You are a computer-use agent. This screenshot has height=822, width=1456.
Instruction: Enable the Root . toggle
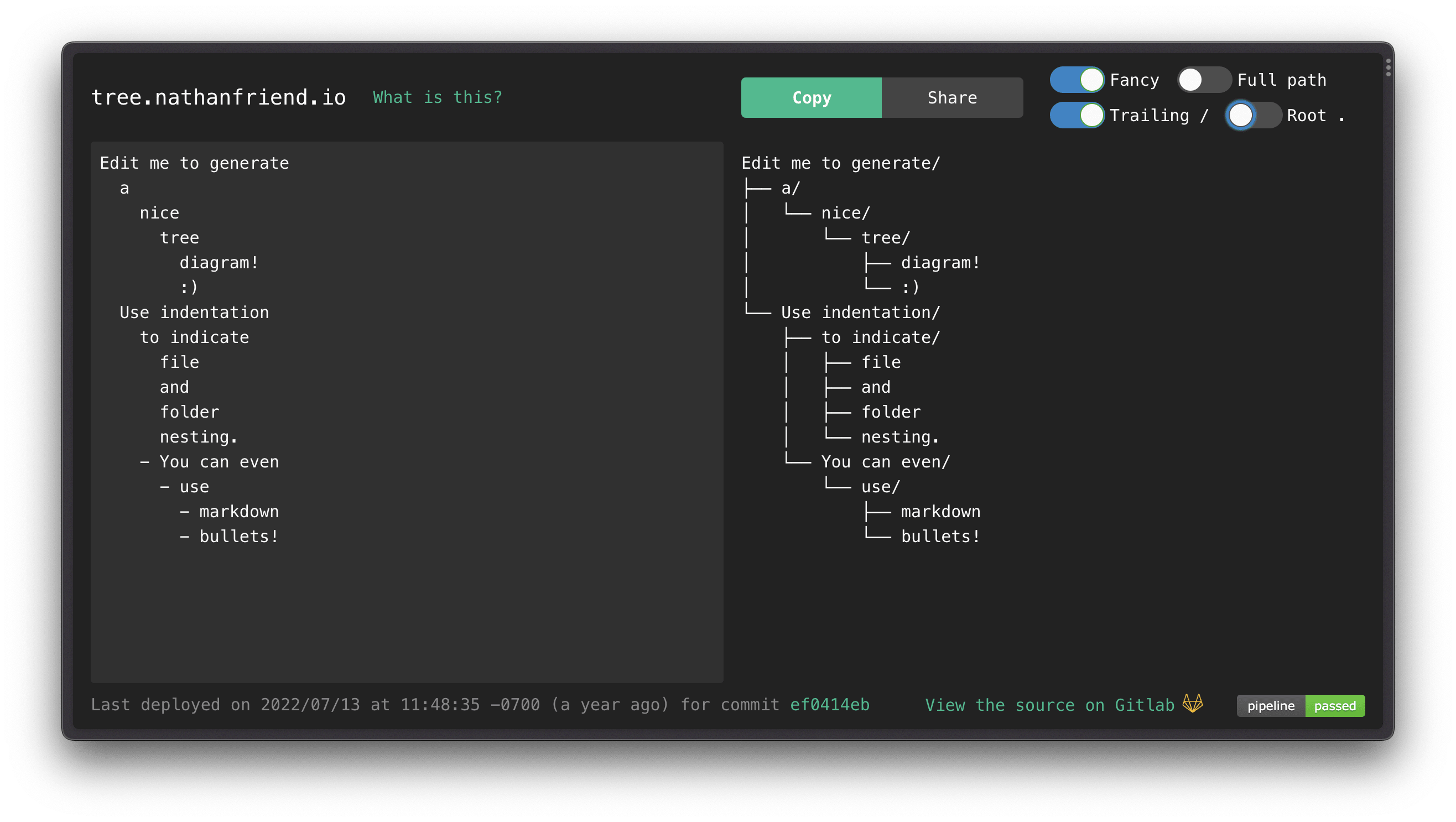coord(1253,115)
